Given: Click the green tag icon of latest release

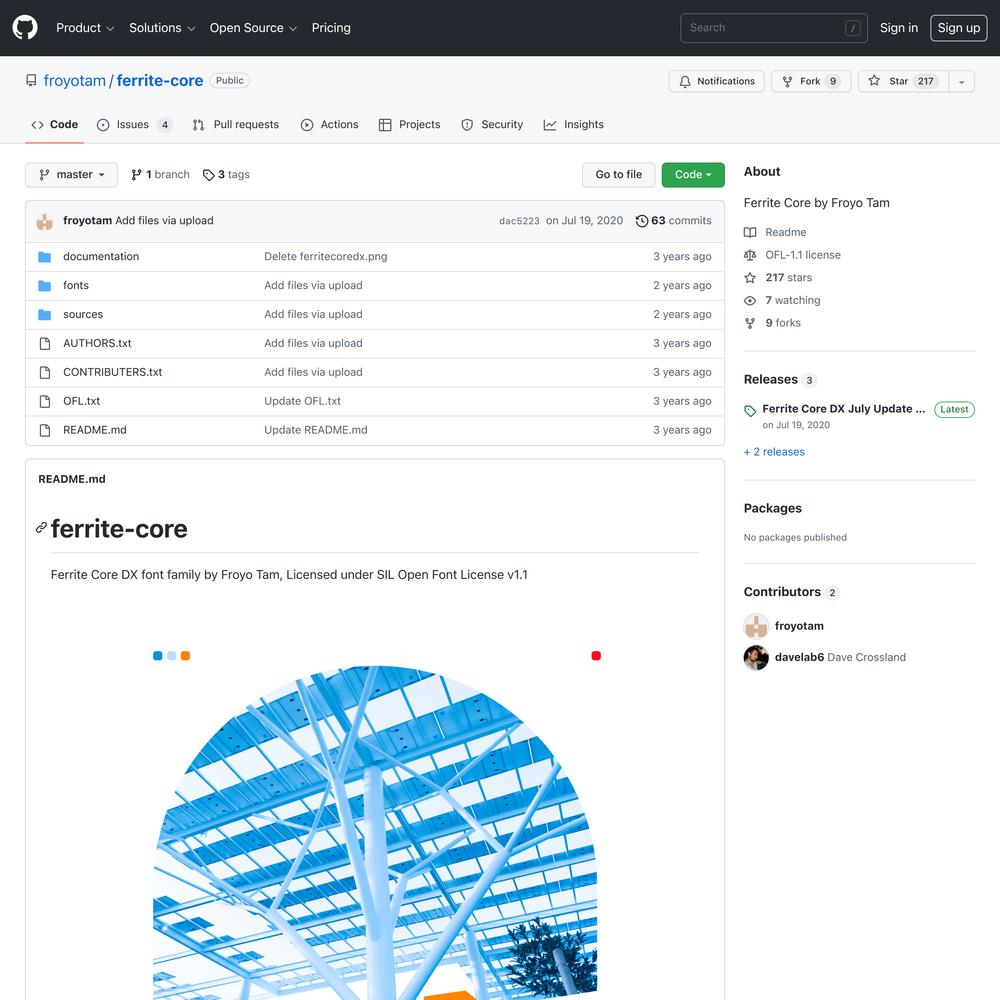Looking at the screenshot, I should click(x=750, y=411).
